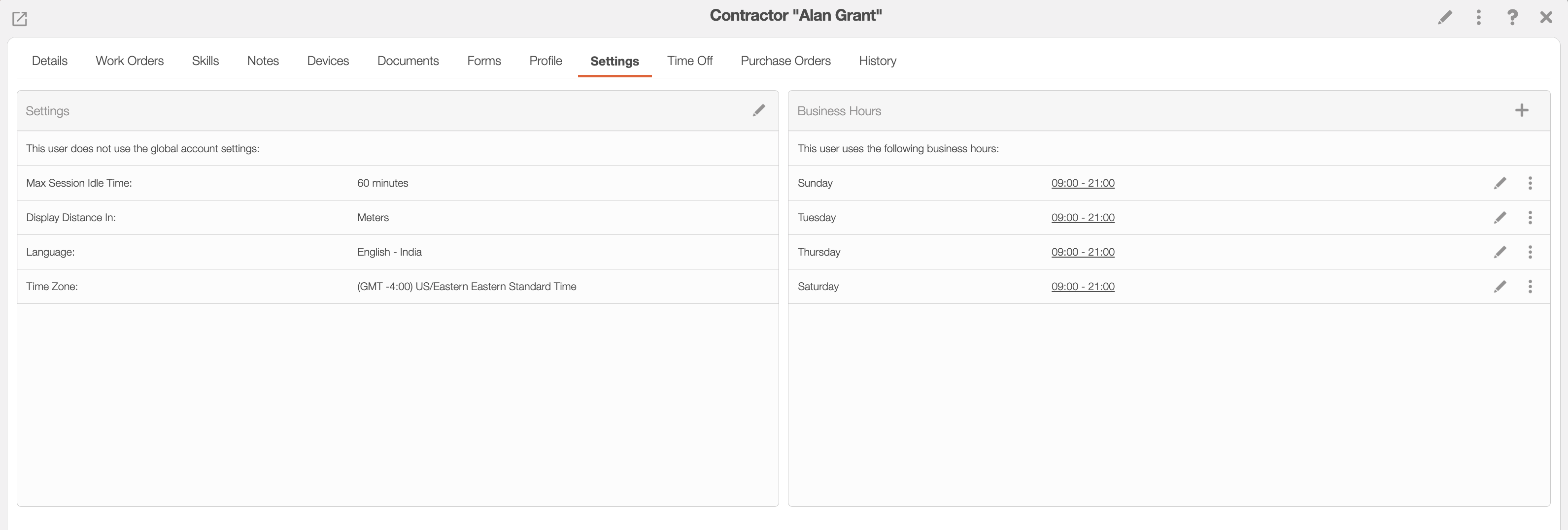Viewport: 1568px width, 530px height.
Task: Edit Thursday business hours pencil
Action: tap(1500, 252)
